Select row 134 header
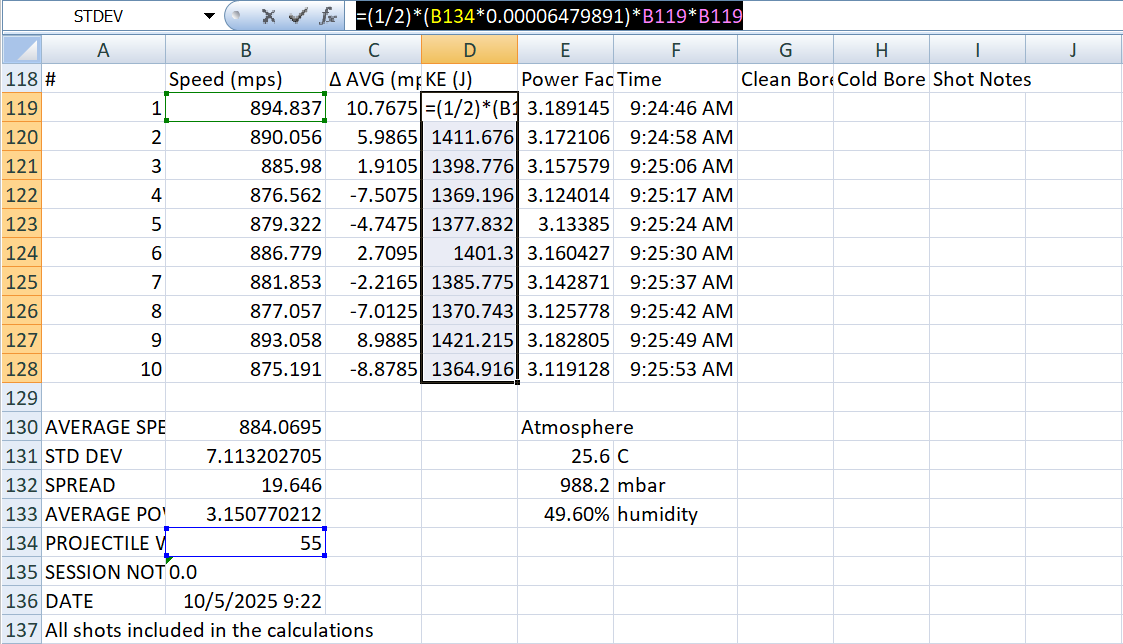Screen dimensions: 1123x644 tap(21, 543)
